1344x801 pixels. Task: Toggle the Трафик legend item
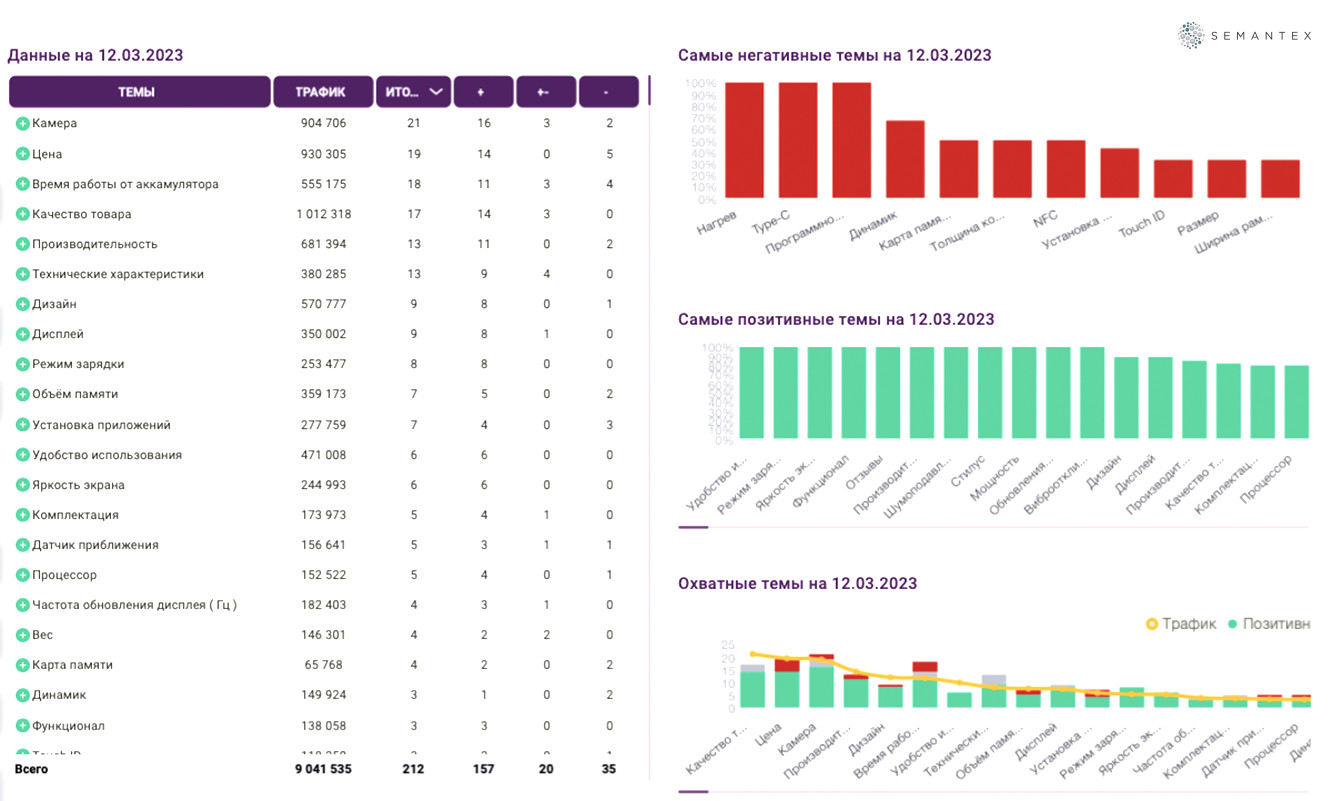click(1181, 624)
